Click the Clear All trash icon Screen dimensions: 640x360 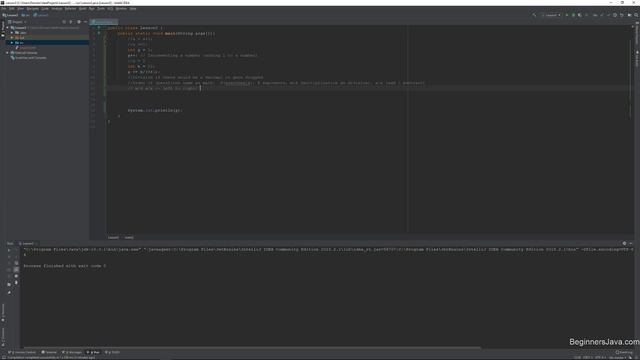point(16,283)
